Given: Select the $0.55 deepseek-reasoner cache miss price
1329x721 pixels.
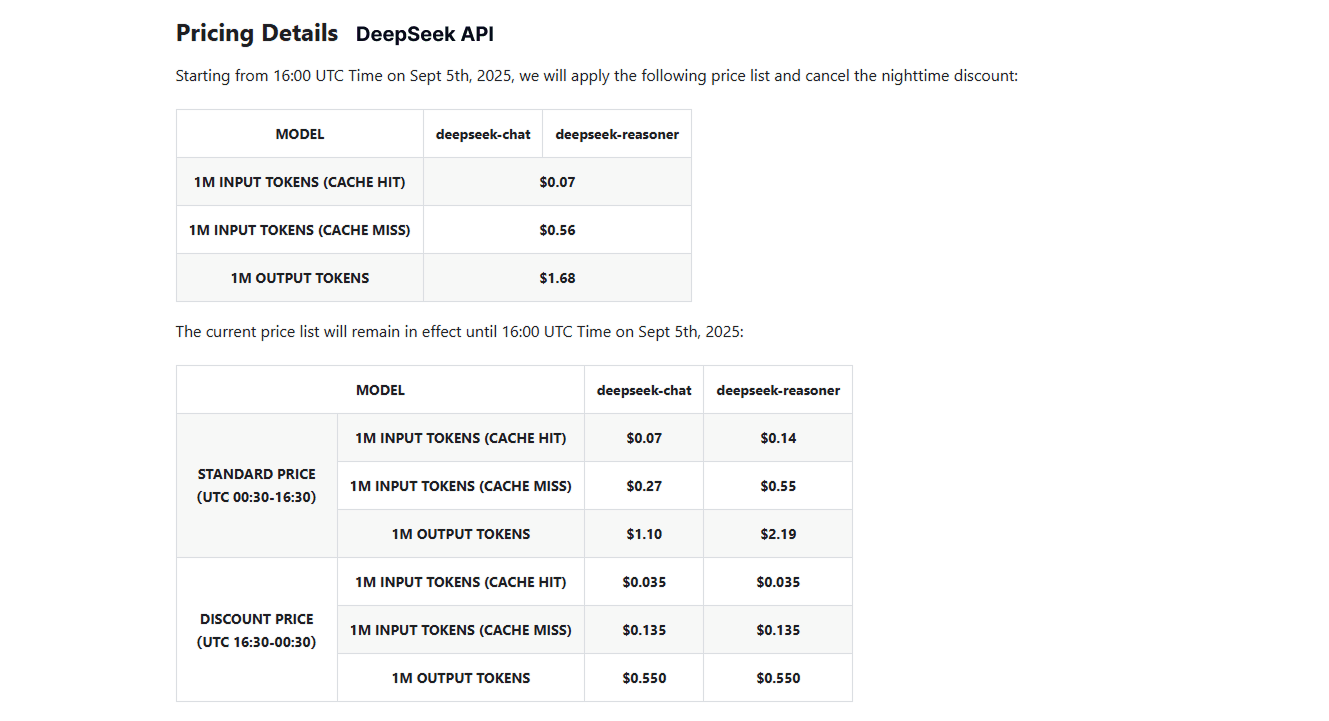Looking at the screenshot, I should pyautogui.click(x=778, y=486).
